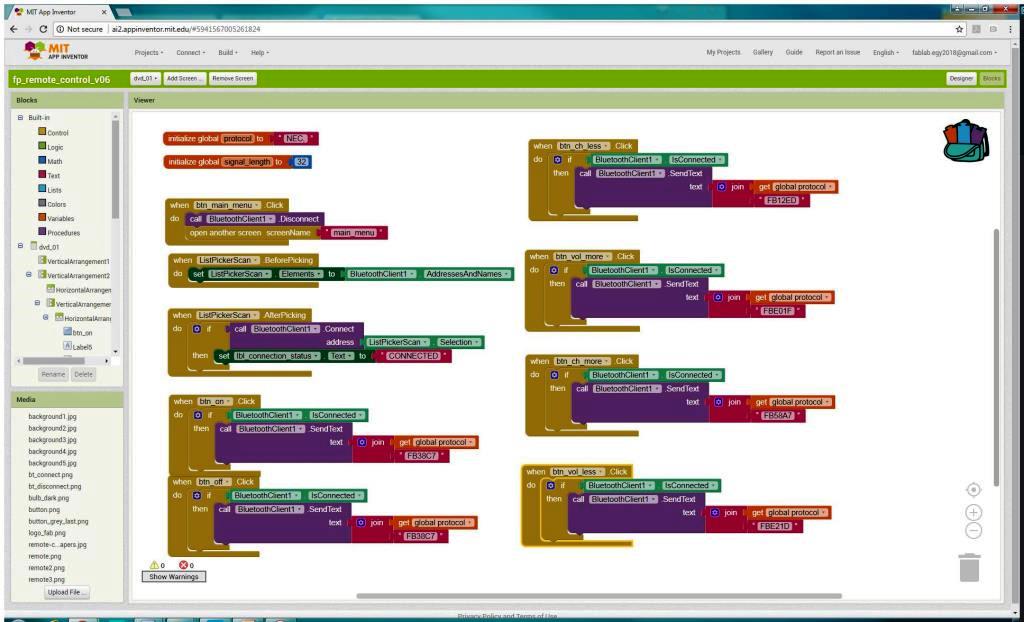Open the if-block gear in btn_vol_more Click
This screenshot has height=622, width=1024.
(x=554, y=270)
